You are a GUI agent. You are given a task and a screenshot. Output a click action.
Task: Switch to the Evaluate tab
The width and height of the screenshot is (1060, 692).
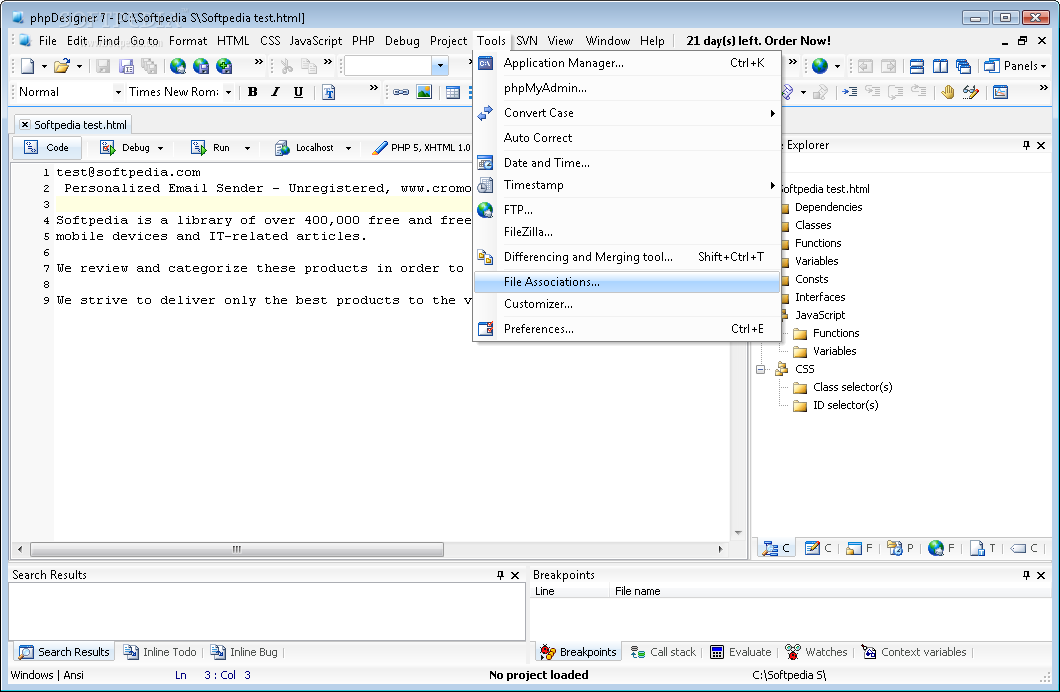click(741, 652)
